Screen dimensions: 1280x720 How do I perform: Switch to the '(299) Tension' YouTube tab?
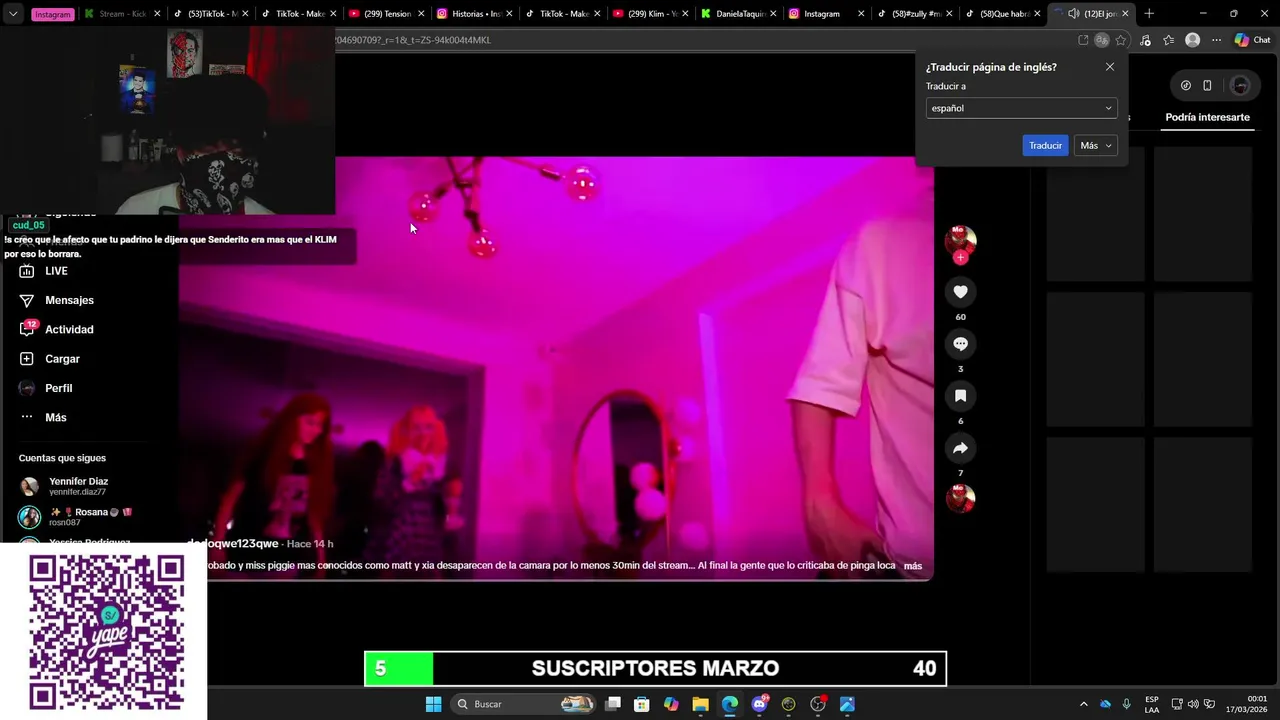coord(385,14)
